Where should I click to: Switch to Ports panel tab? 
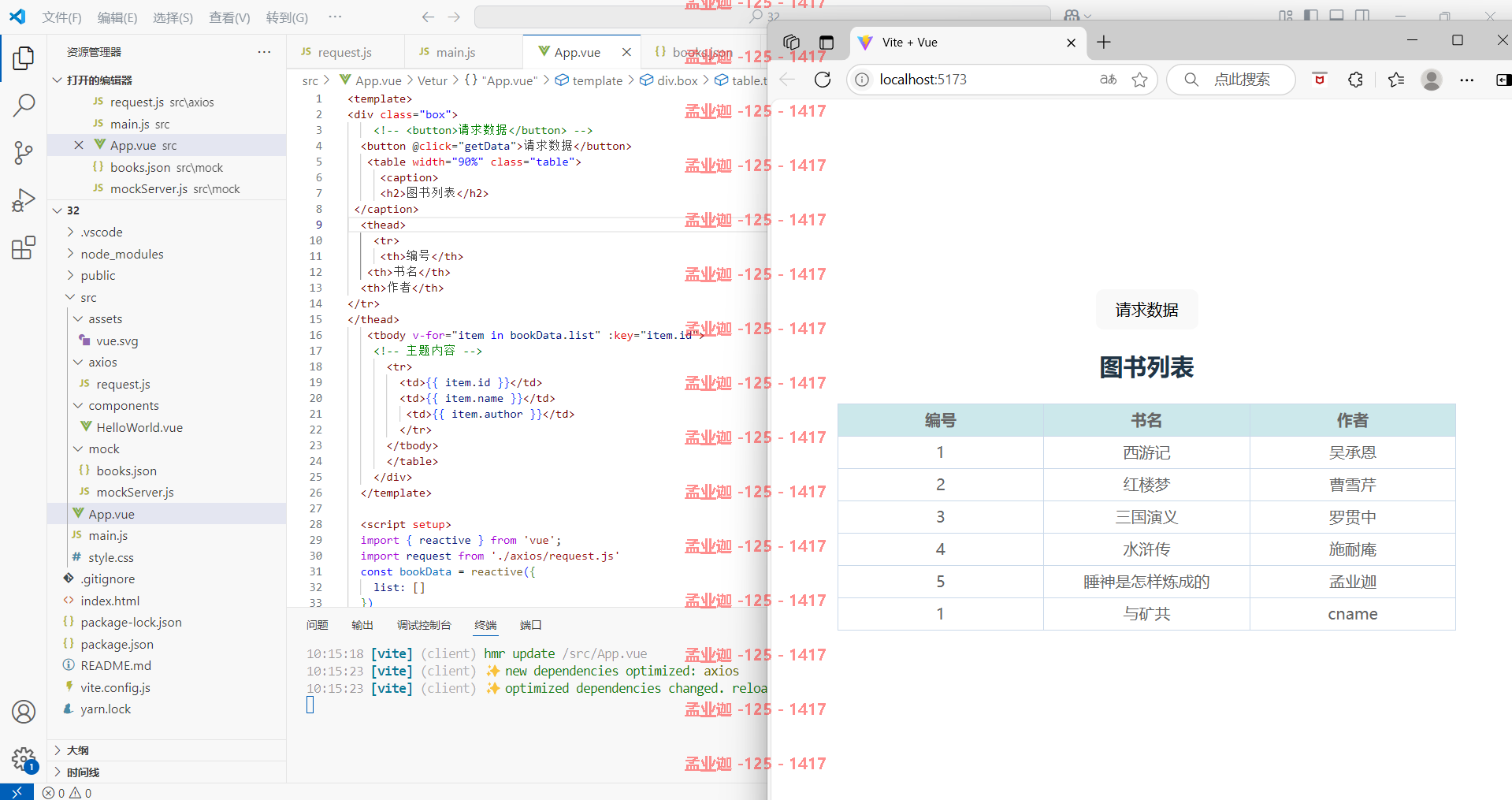point(531,625)
